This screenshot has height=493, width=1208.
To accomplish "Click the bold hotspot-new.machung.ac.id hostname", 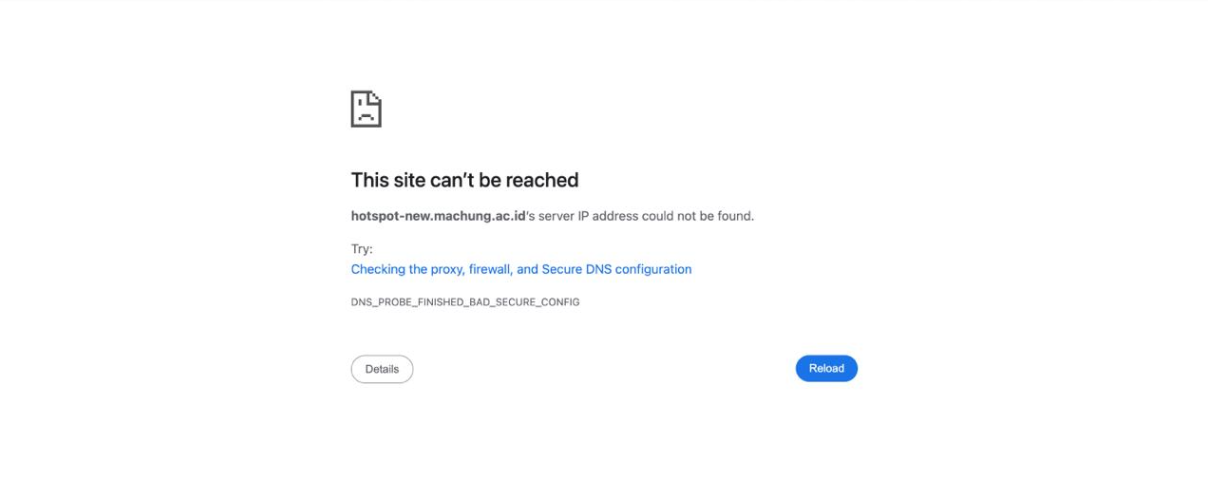I will click(x=438, y=216).
